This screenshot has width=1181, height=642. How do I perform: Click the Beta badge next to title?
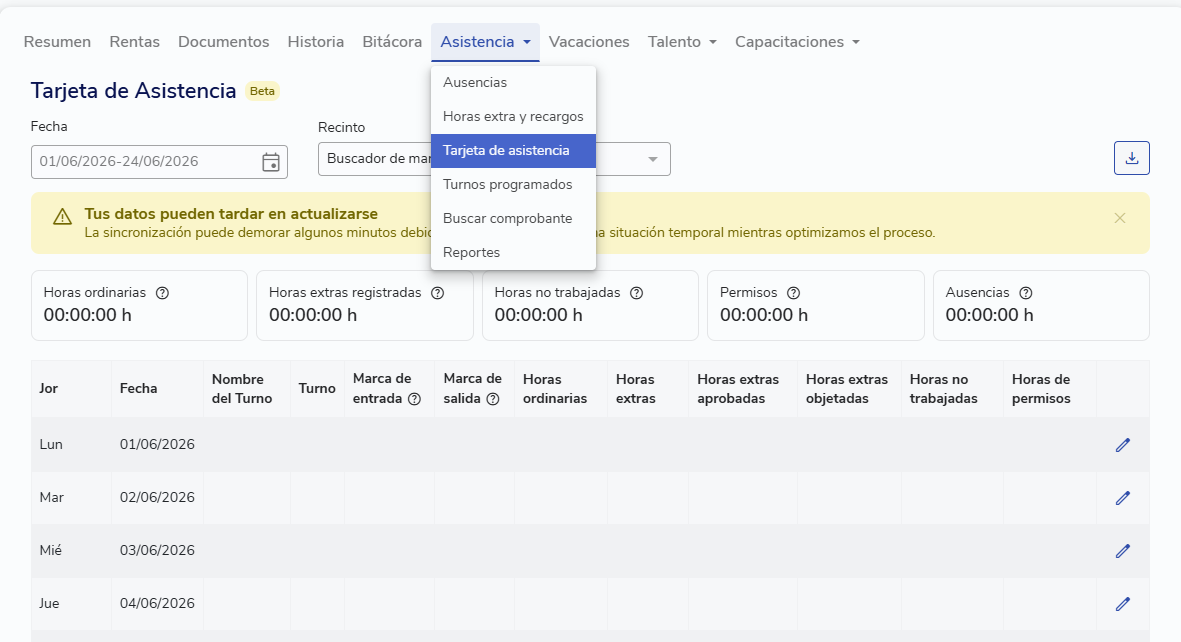click(262, 91)
